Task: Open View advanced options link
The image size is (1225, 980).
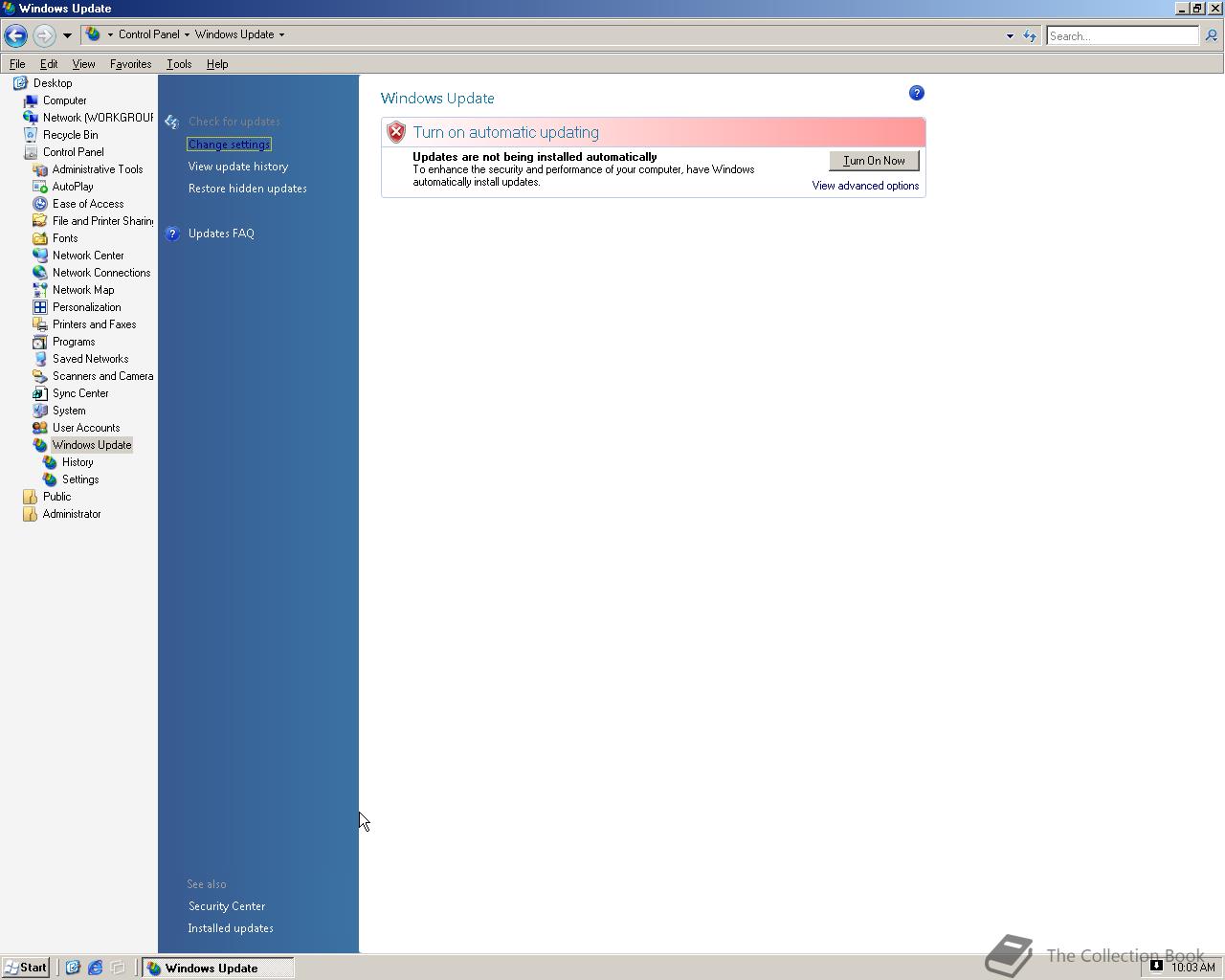Action: point(865,186)
